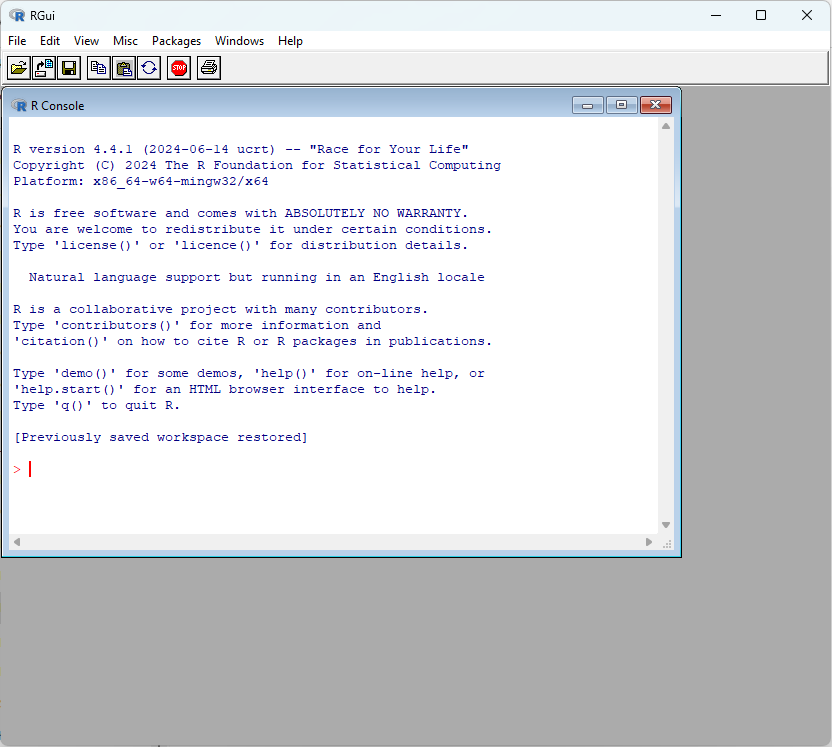Maximize the R Console child window
The height and width of the screenshot is (747, 832).
coord(621,105)
